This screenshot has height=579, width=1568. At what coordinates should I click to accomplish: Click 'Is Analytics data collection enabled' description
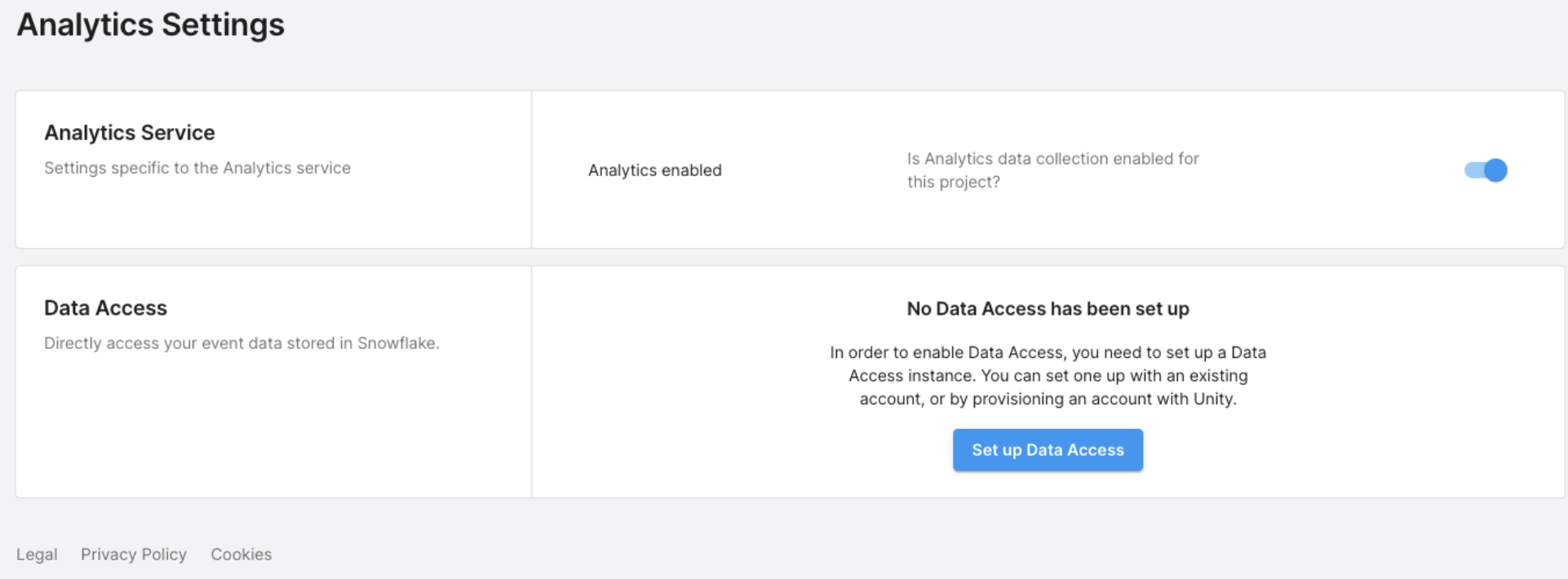pos(1052,159)
